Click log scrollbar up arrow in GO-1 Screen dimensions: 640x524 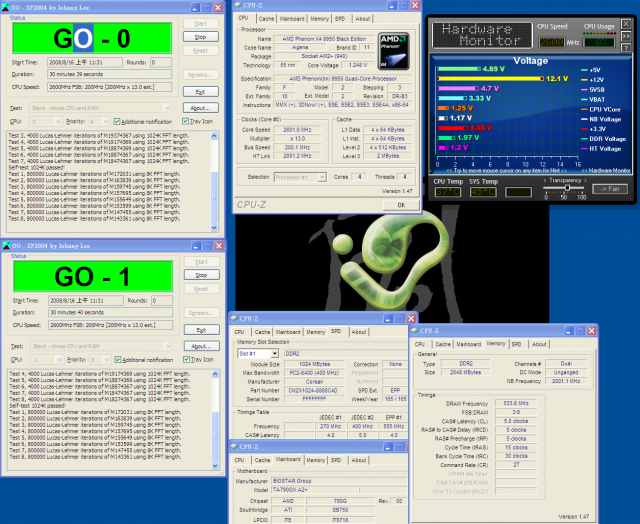tap(215, 374)
